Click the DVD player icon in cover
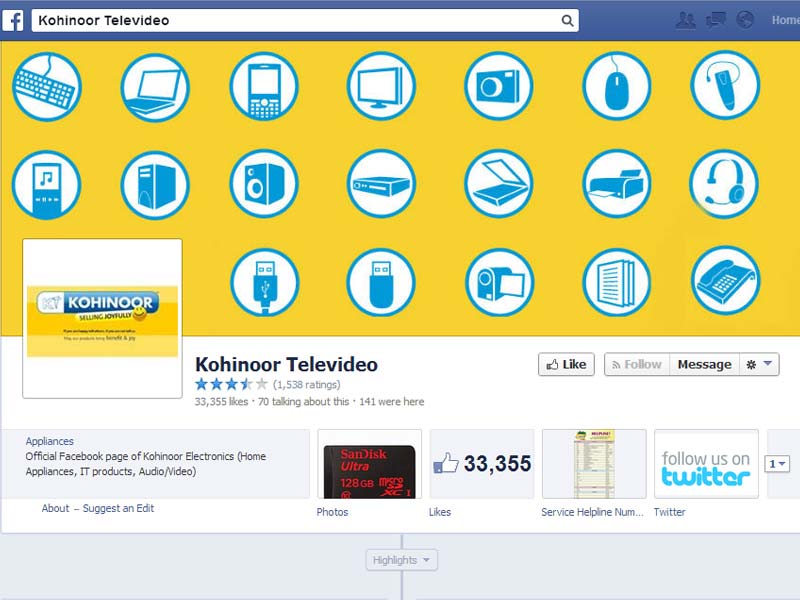Image resolution: width=800 pixels, height=600 pixels. [381, 184]
